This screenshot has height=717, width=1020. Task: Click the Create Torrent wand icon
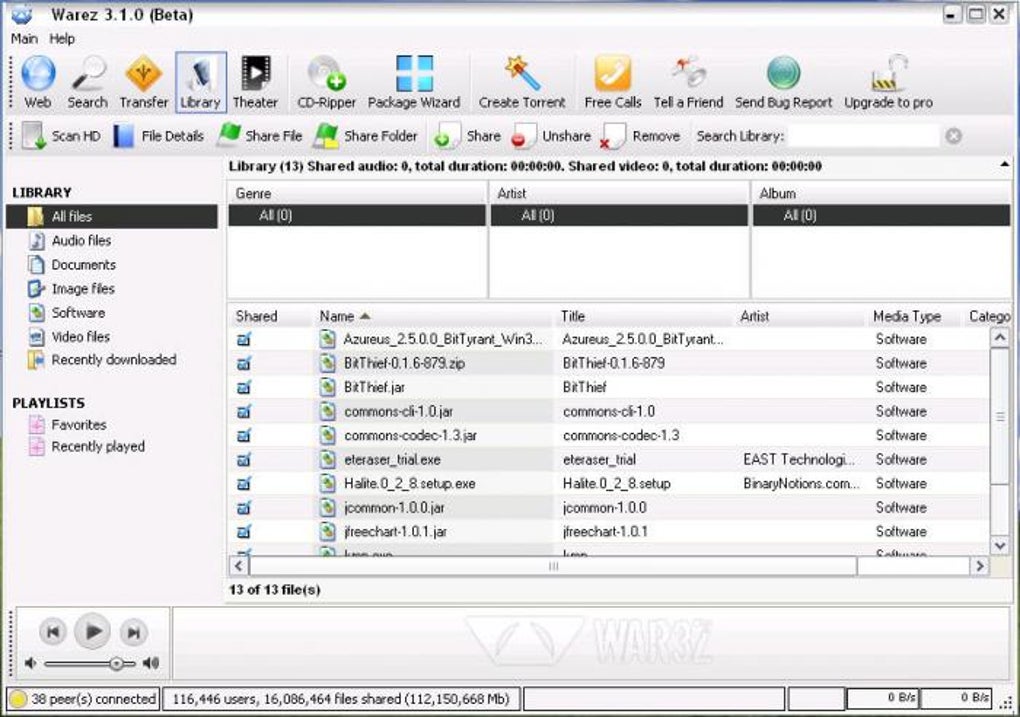coord(522,73)
